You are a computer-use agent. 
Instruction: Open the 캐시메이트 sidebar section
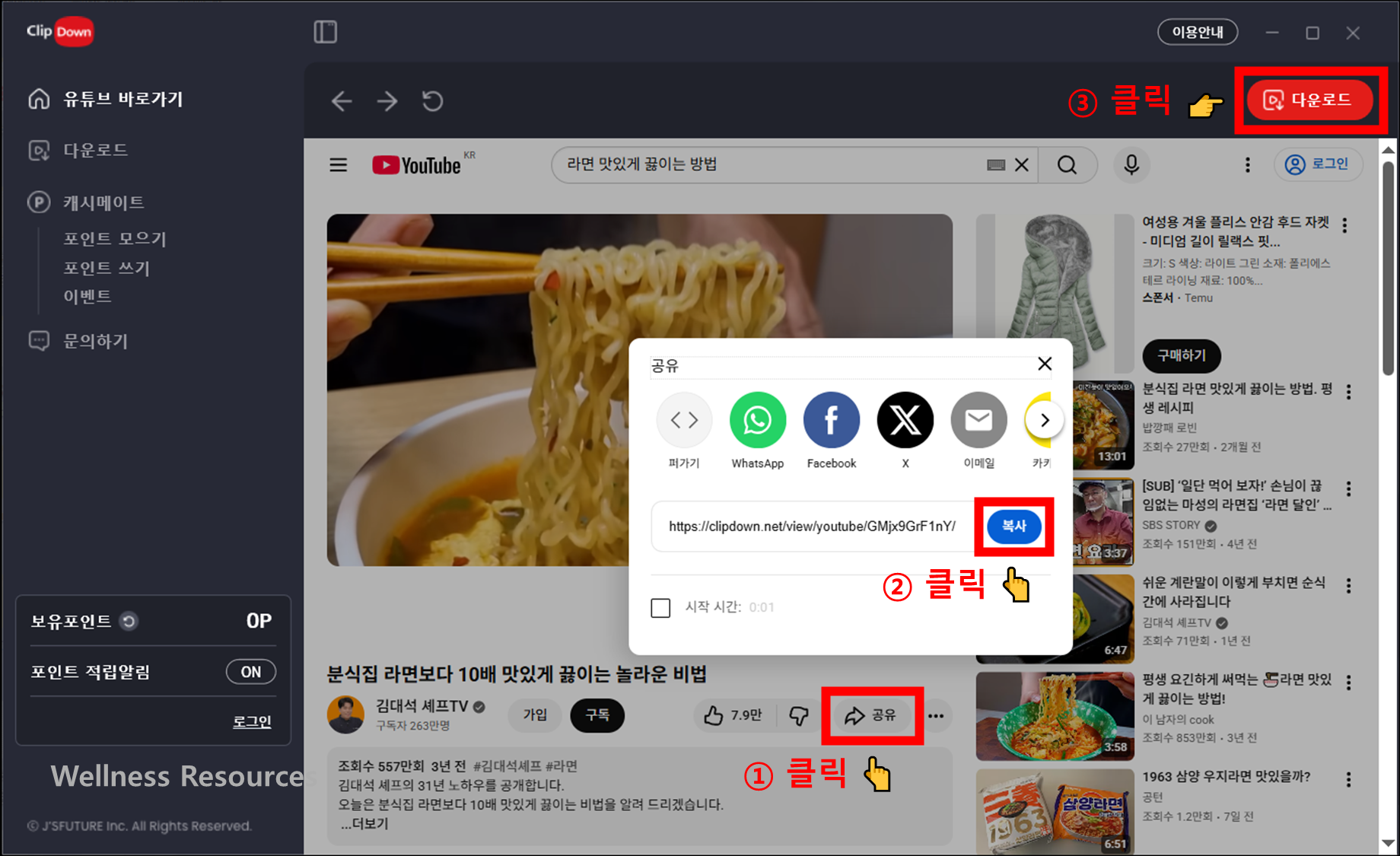(x=87, y=202)
